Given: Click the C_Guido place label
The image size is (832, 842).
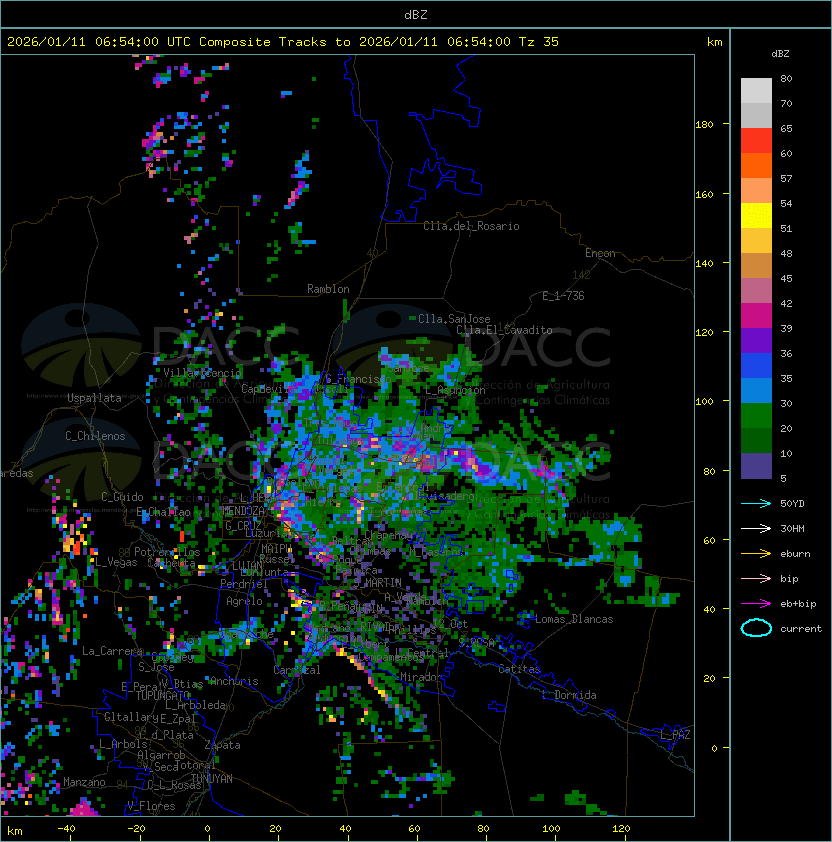Looking at the screenshot, I should pyautogui.click(x=122, y=497).
